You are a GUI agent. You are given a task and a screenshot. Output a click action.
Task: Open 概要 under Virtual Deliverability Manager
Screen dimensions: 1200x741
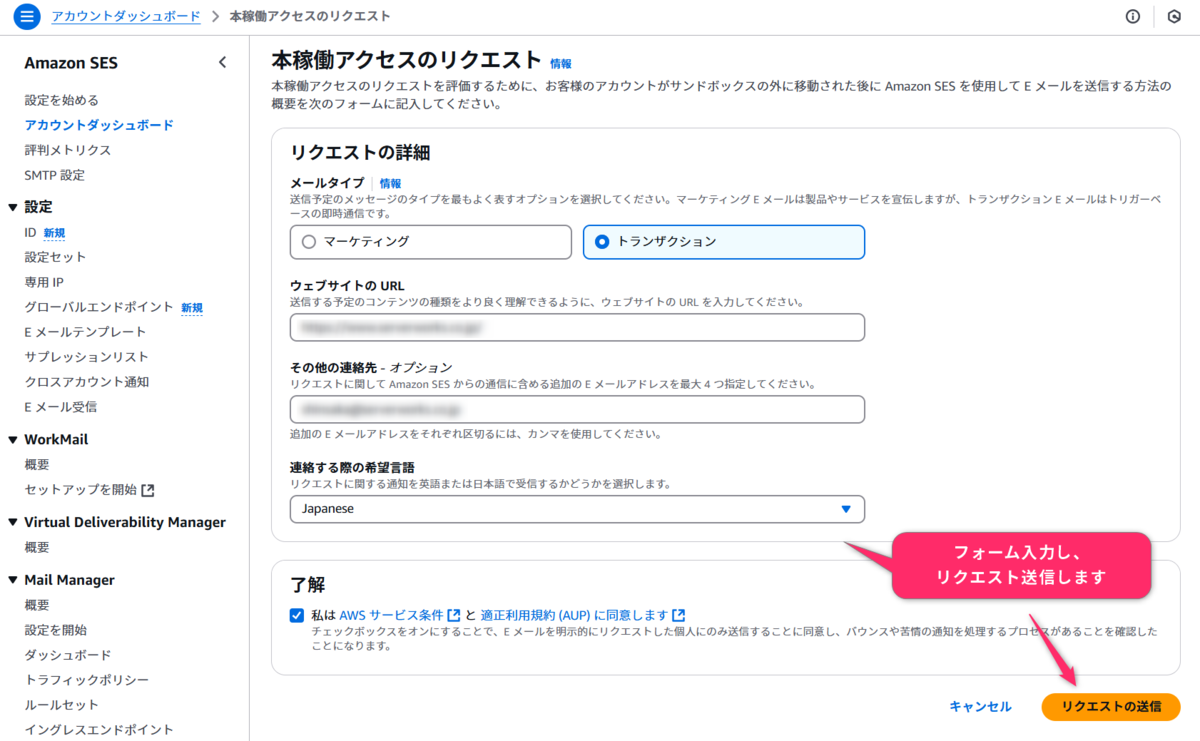point(37,548)
